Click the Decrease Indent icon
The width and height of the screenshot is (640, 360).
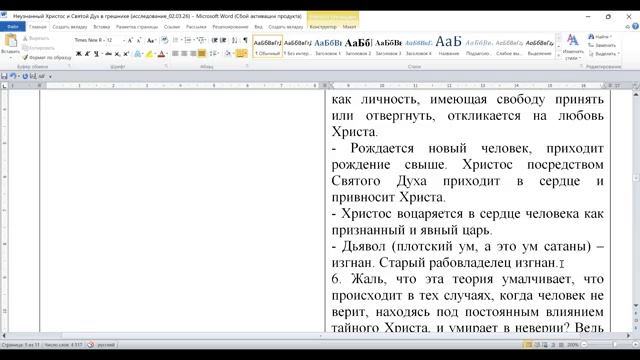click(x=214, y=40)
